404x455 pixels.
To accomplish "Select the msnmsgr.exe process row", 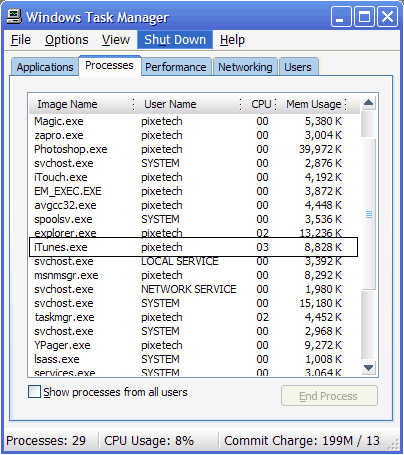I will tap(193, 275).
